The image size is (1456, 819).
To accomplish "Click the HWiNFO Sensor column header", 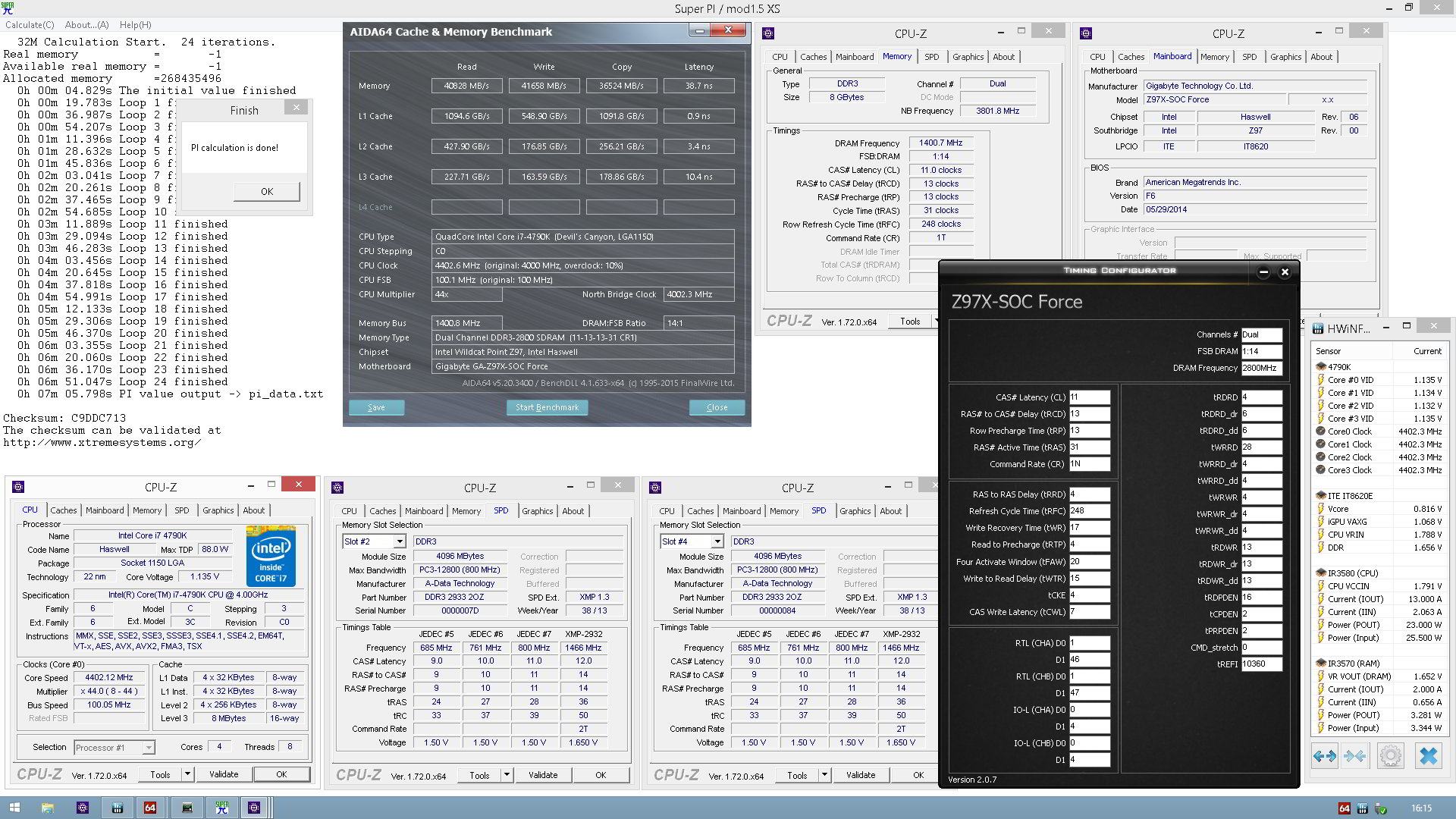I will click(1328, 351).
